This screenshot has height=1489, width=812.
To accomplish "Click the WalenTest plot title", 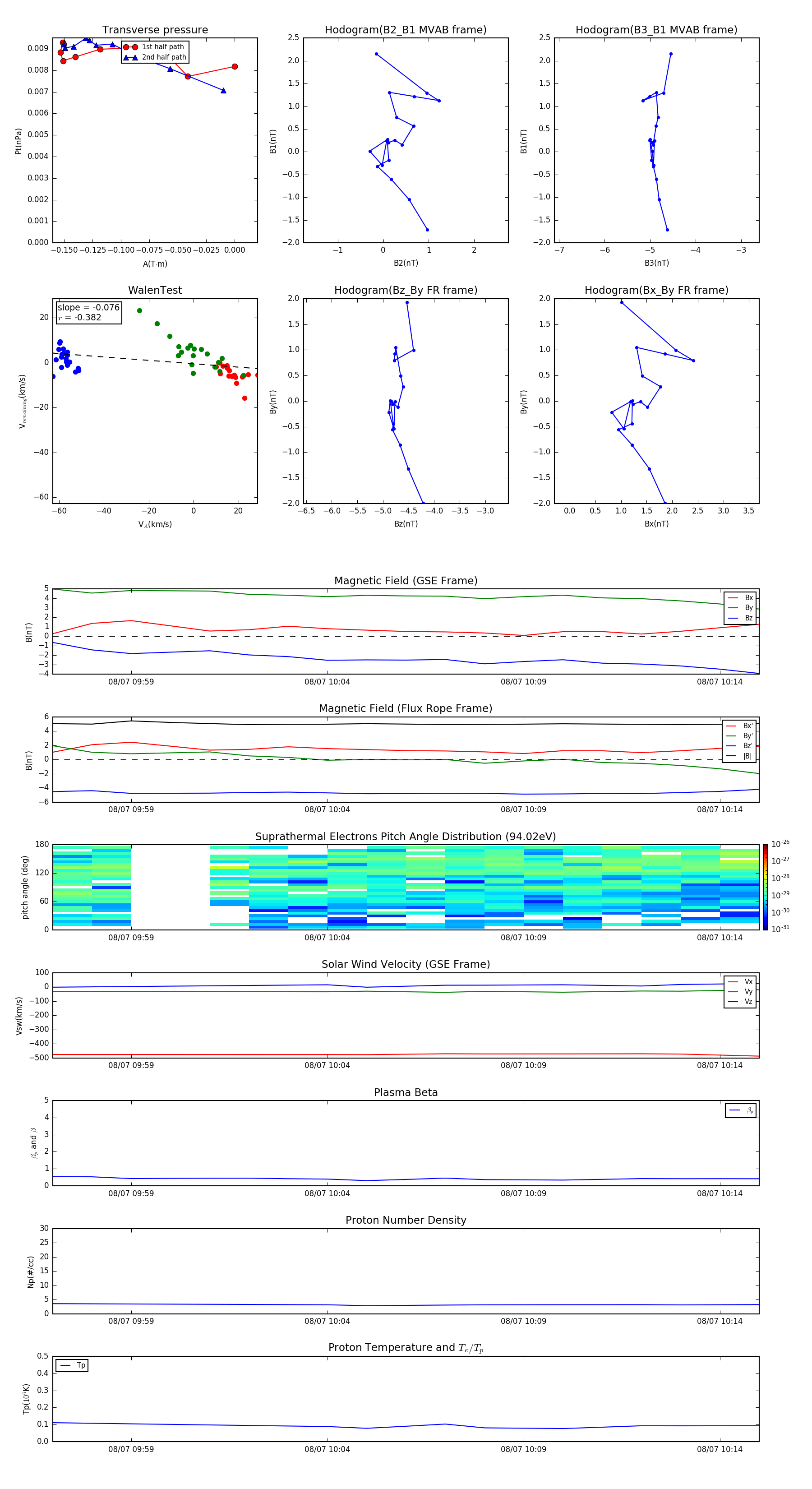I will pyautogui.click(x=155, y=290).
